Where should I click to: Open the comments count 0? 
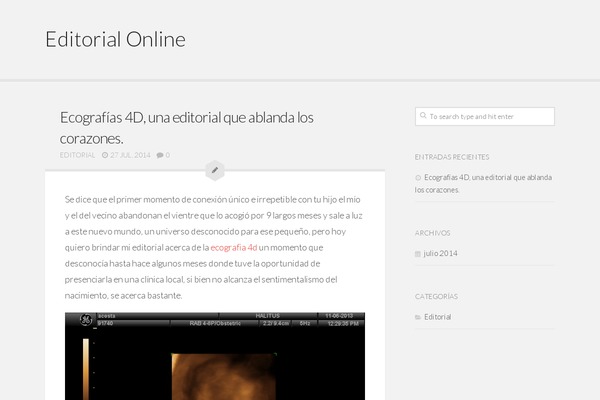coord(168,155)
